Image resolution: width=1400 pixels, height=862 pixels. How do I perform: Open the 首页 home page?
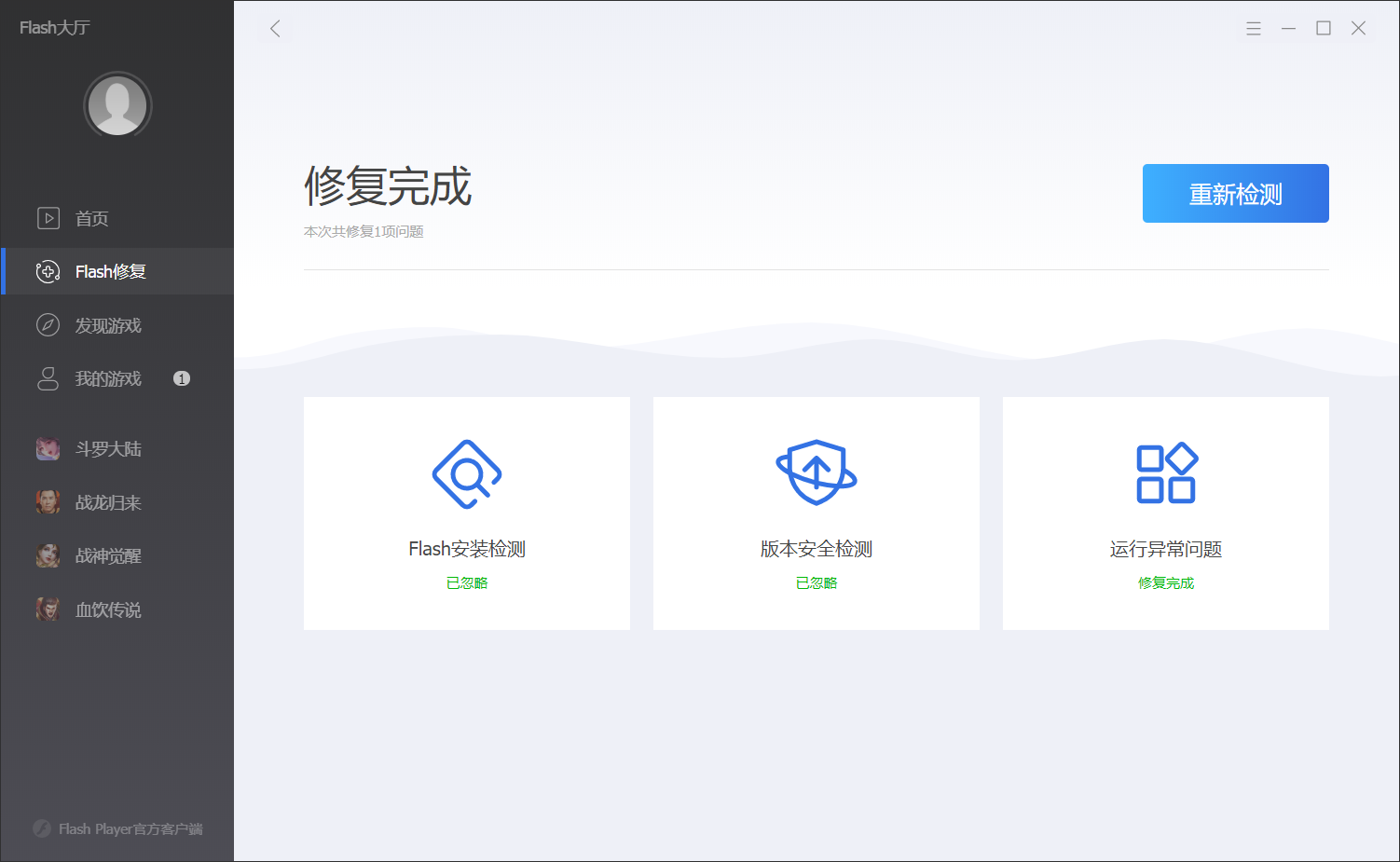click(x=91, y=219)
